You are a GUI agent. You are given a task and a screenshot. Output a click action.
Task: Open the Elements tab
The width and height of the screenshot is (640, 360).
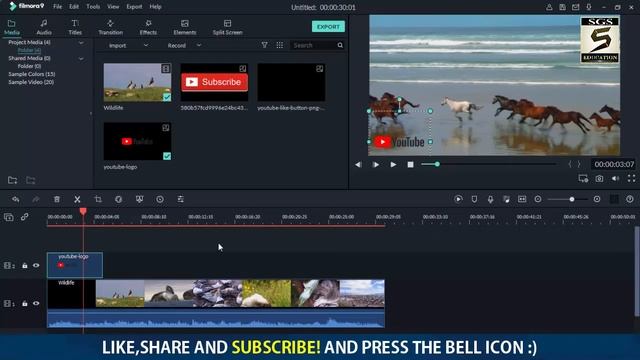[184, 27]
